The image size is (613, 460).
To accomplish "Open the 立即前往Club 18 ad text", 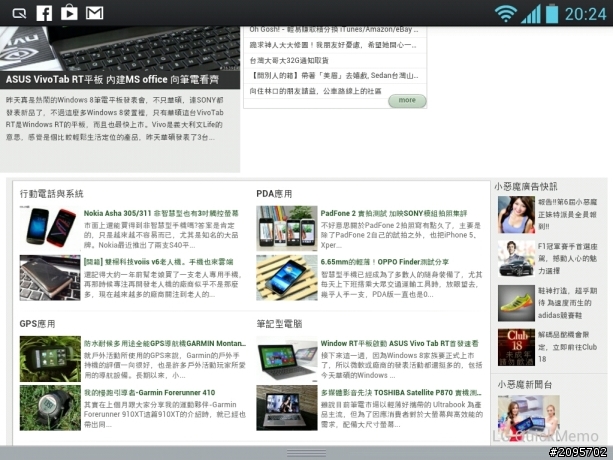I will (x=567, y=347).
